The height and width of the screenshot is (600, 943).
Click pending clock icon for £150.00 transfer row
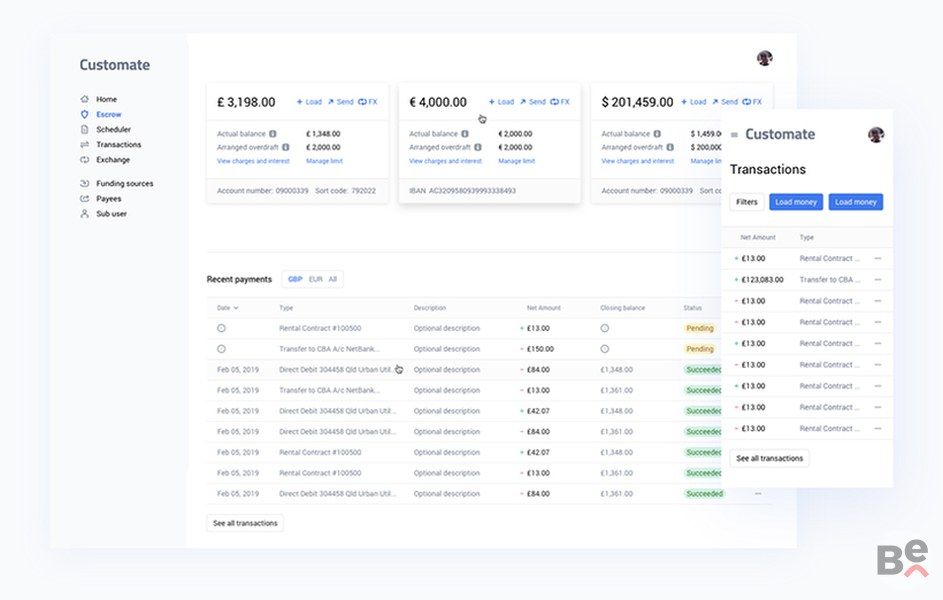pyautogui.click(x=221, y=349)
